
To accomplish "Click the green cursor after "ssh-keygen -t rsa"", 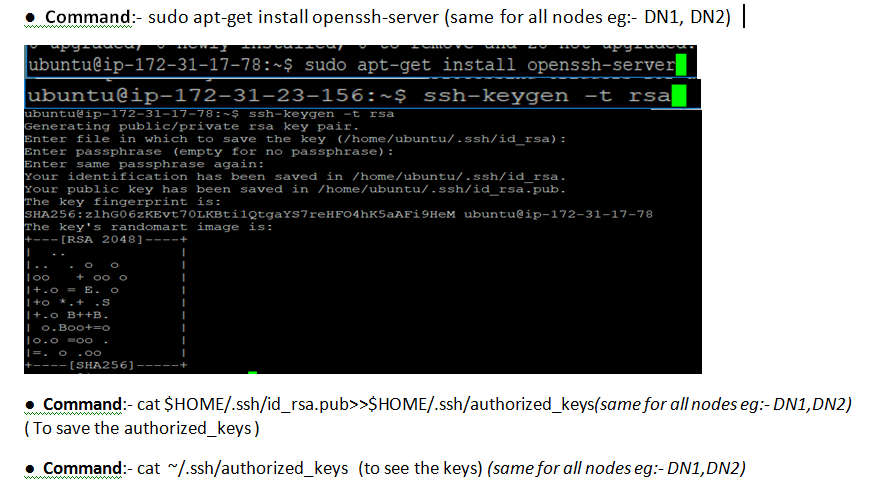I will [x=679, y=95].
